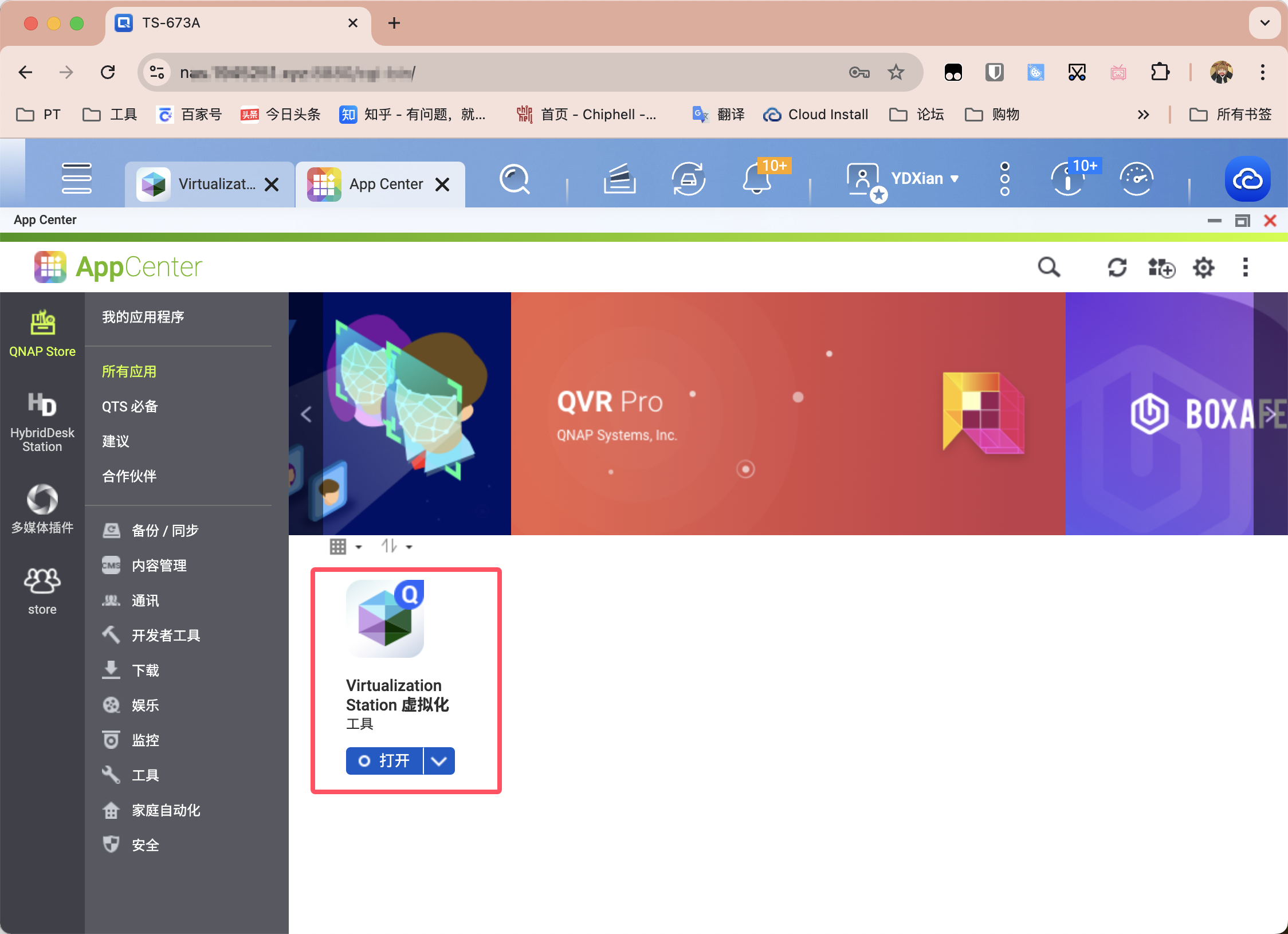Image resolution: width=1288 pixels, height=934 pixels.
Task: Open the QVR Pro banner
Action: (788, 414)
